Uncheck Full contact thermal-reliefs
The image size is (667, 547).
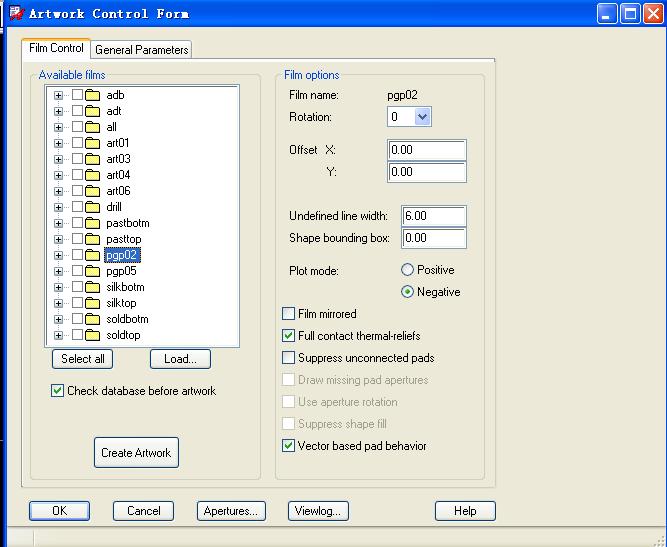[x=288, y=336]
